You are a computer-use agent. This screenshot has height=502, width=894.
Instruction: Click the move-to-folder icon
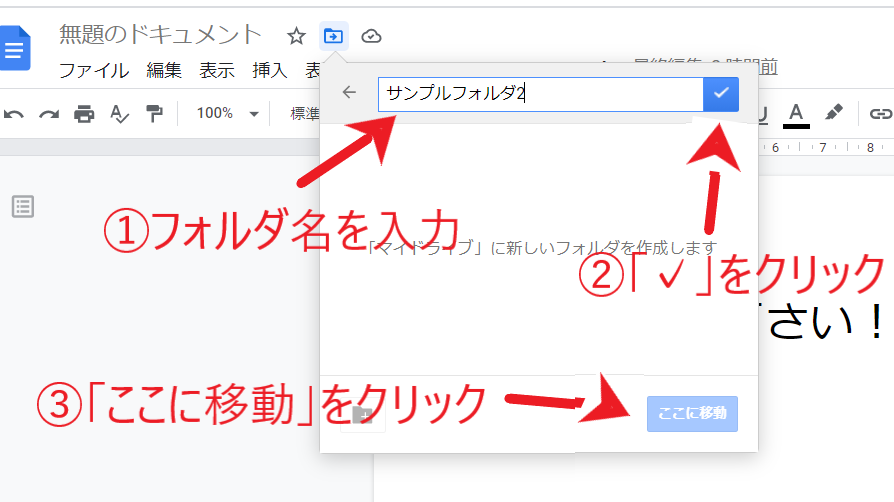(334, 37)
